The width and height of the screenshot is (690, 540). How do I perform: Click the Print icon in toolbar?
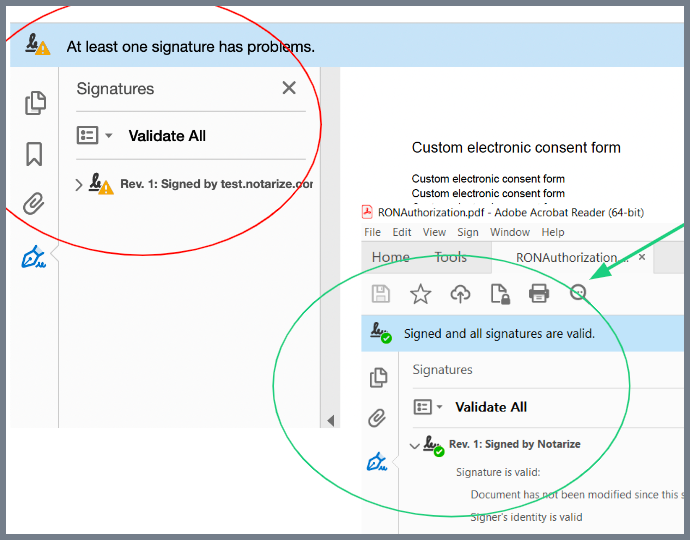tap(539, 294)
